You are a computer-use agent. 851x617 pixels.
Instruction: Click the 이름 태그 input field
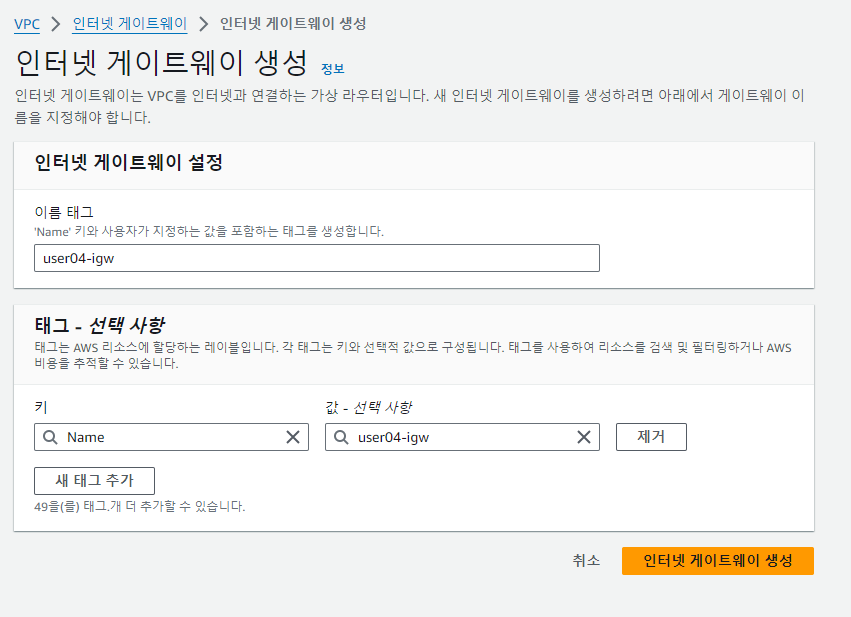317,258
